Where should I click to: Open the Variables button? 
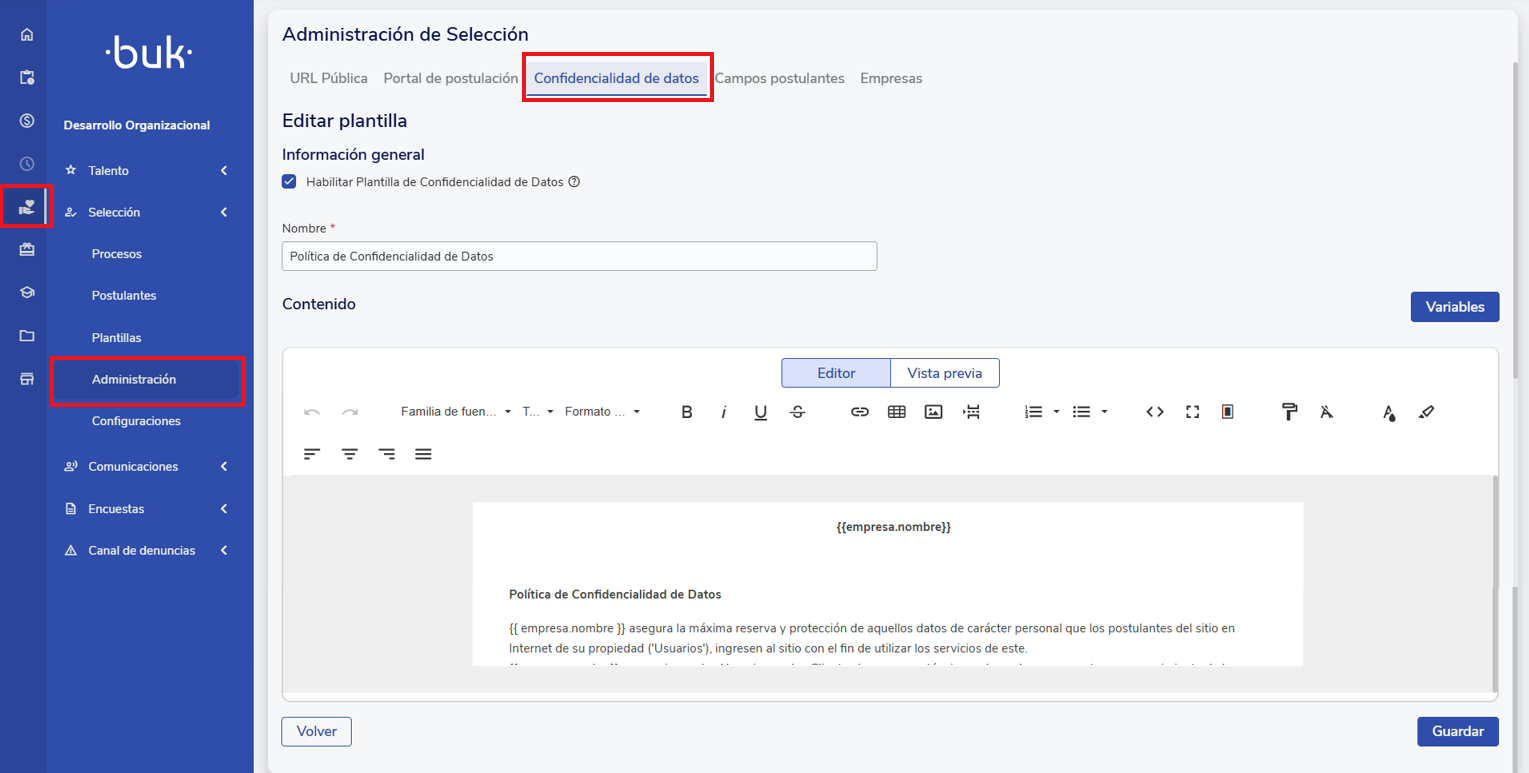click(x=1454, y=307)
